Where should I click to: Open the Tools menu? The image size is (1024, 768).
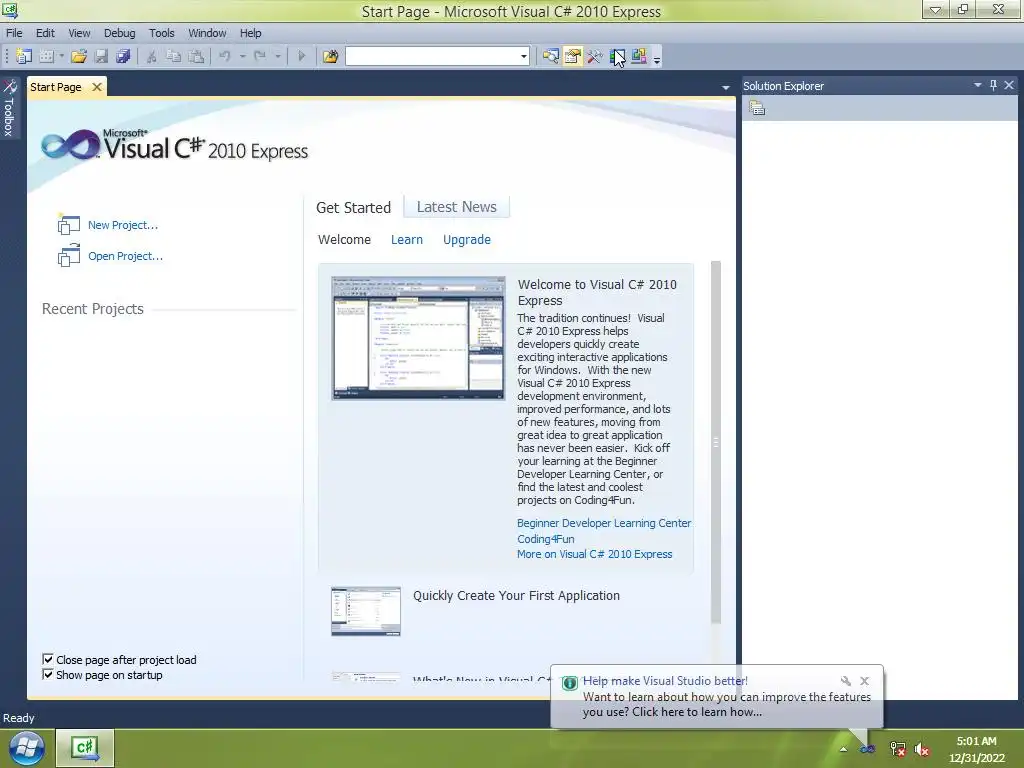(x=161, y=33)
